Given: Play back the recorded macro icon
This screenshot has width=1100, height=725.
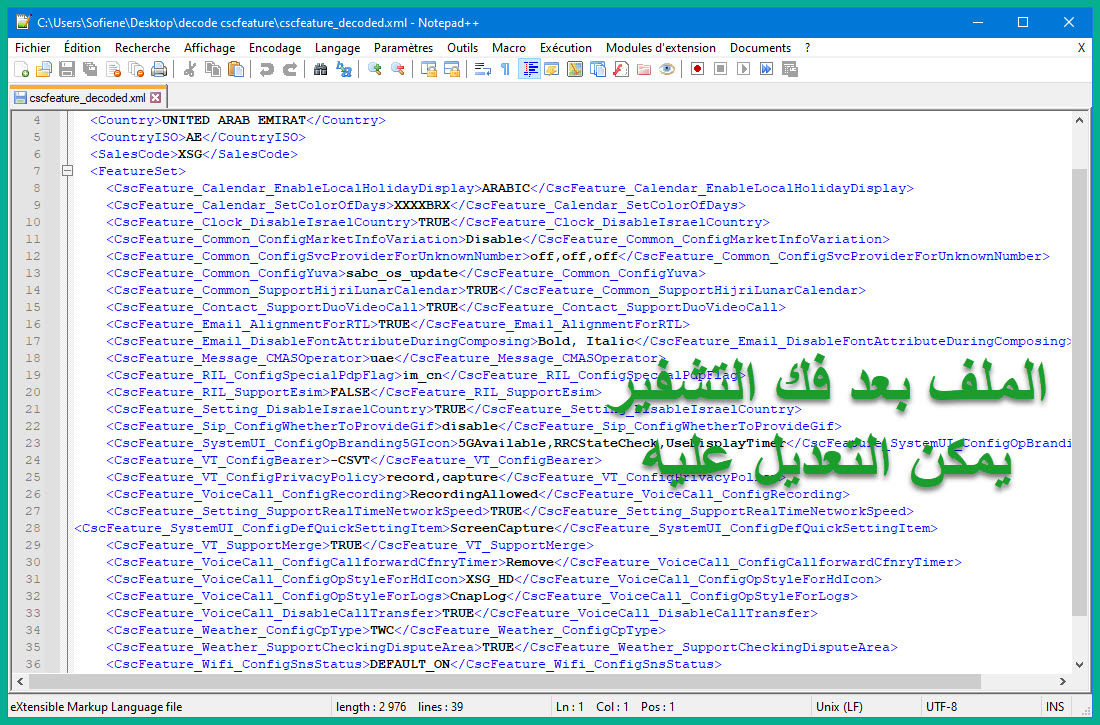Looking at the screenshot, I should (x=744, y=69).
